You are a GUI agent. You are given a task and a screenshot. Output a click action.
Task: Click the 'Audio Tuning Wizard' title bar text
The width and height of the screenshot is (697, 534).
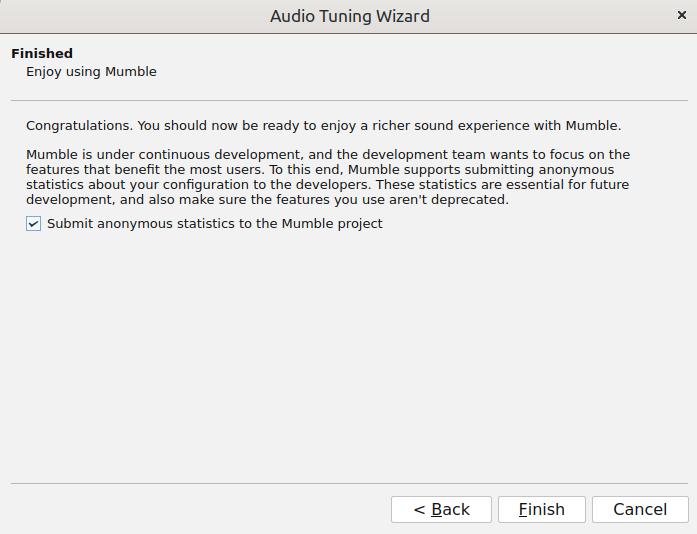(x=350, y=16)
